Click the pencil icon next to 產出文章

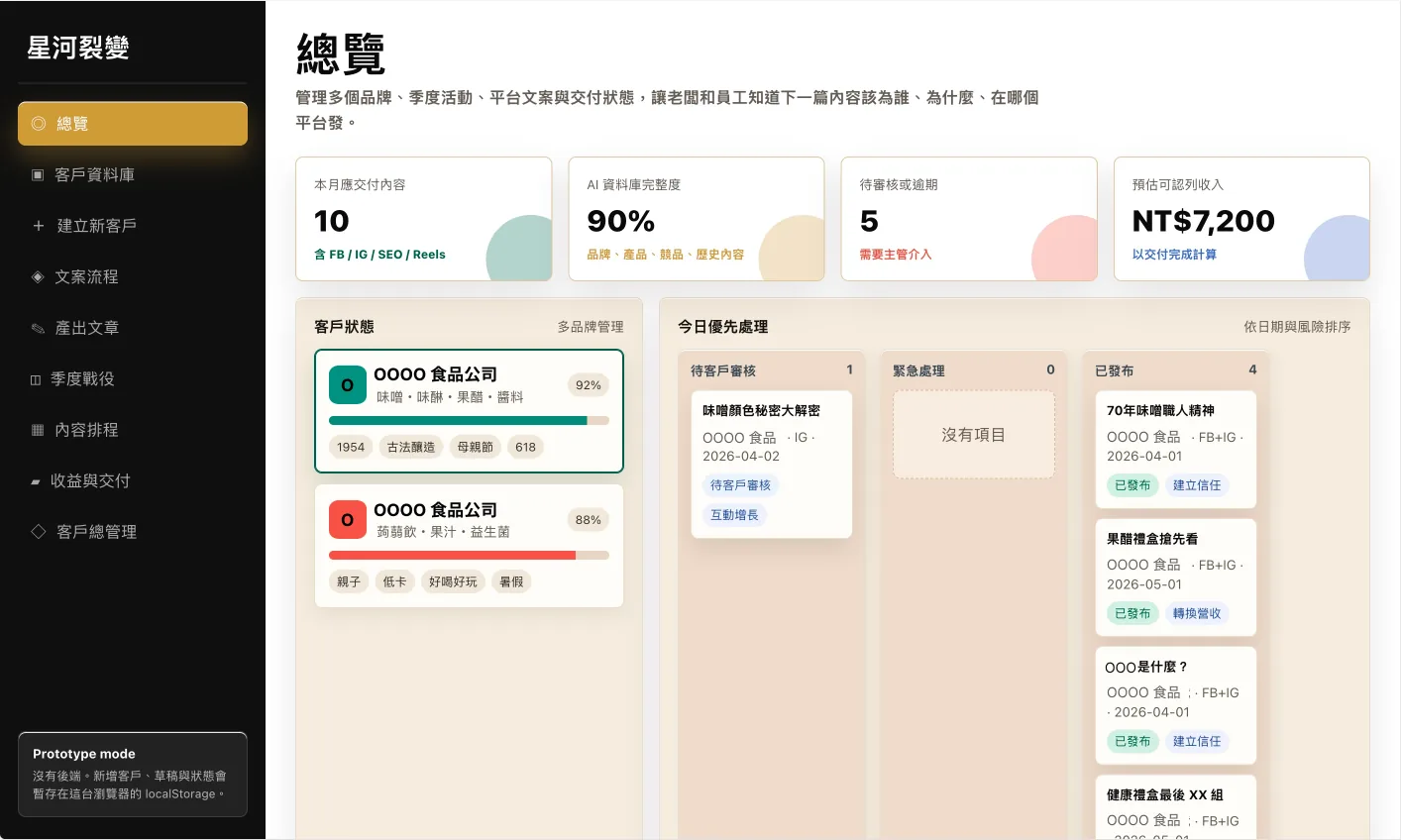coord(38,328)
